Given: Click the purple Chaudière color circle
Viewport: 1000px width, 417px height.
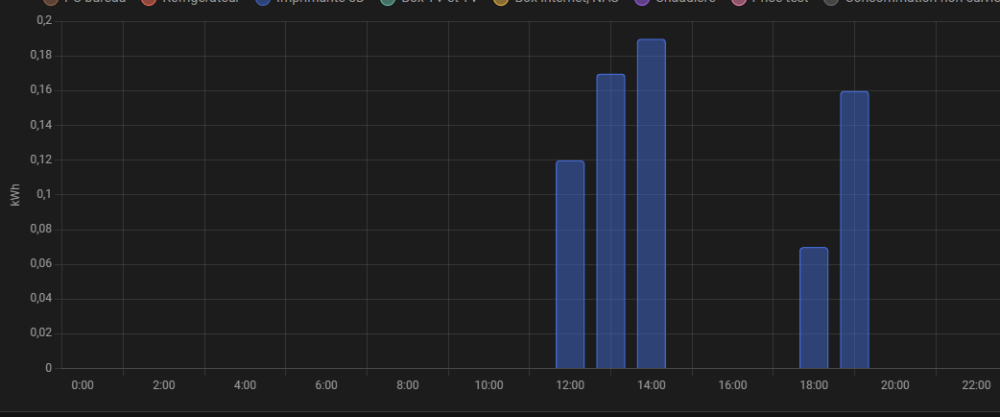Looking at the screenshot, I should click(642, 1).
